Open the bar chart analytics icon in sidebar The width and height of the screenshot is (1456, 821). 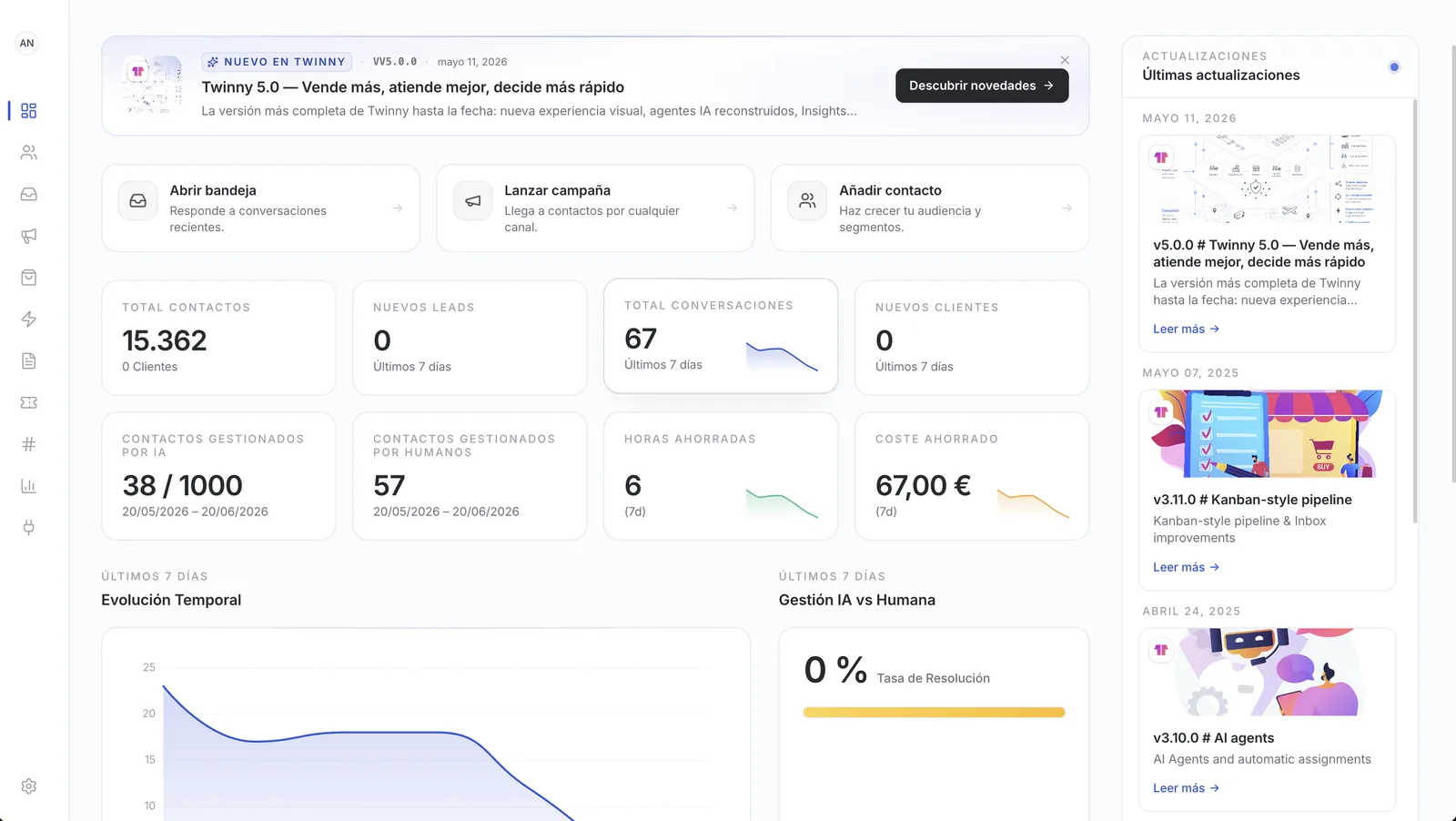[29, 486]
